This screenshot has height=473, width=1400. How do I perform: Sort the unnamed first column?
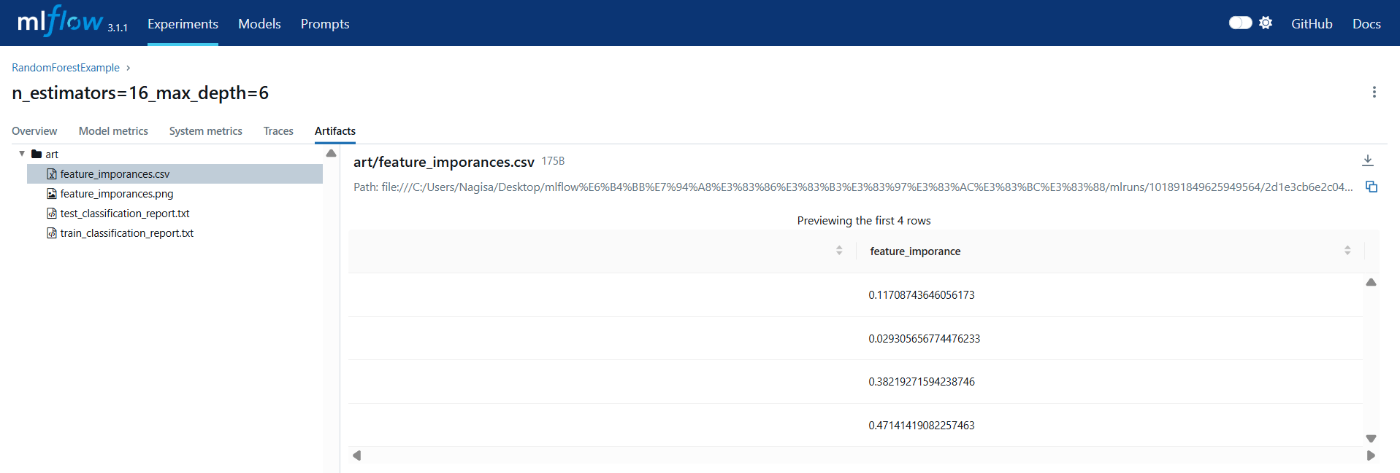point(839,251)
